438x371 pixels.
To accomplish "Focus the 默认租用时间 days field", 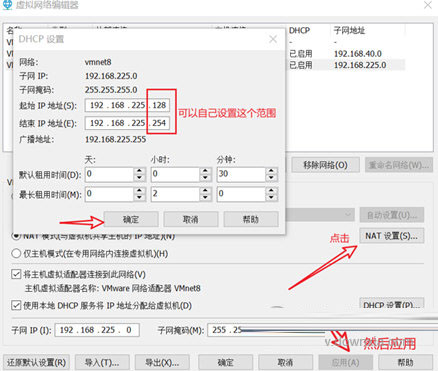I will [x=109, y=174].
